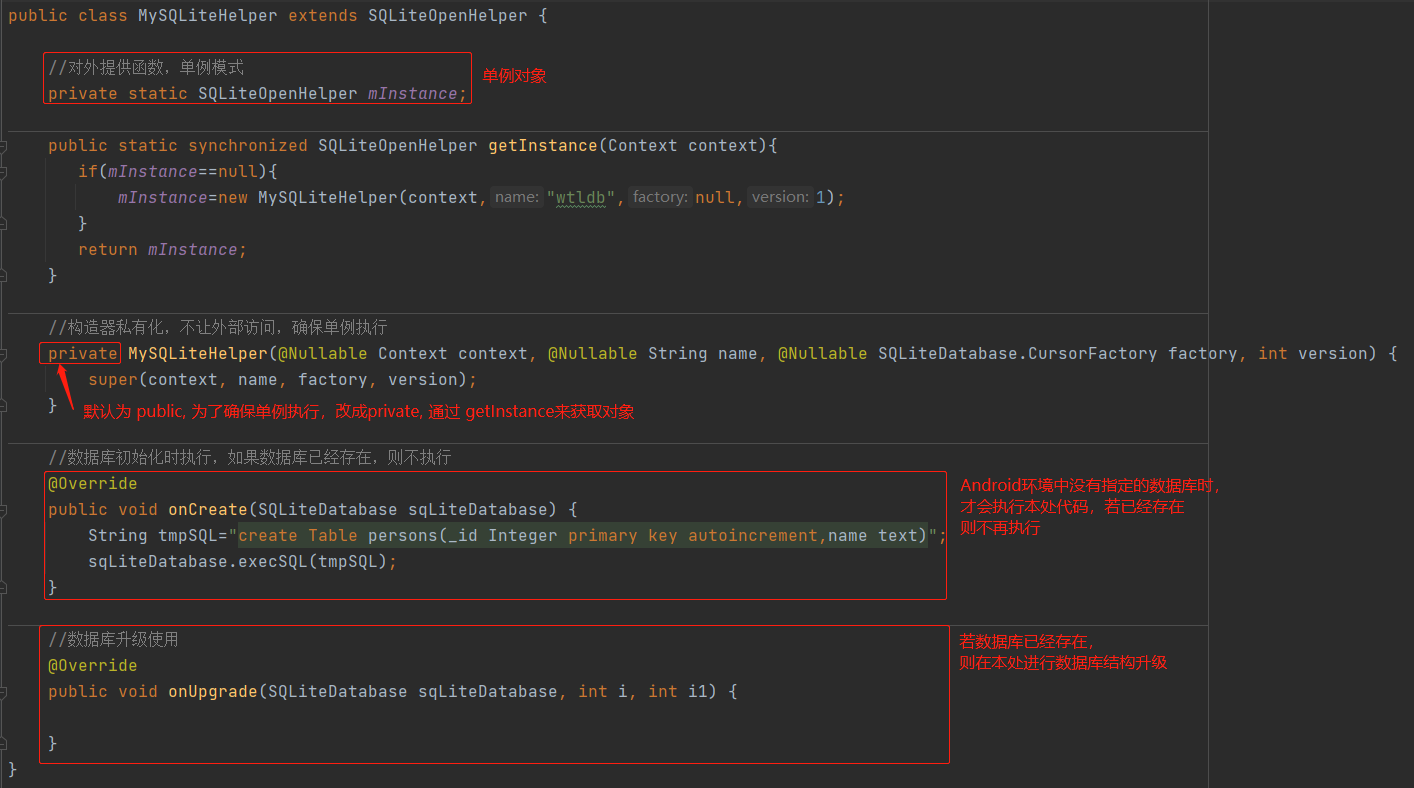The width and height of the screenshot is (1414, 788).
Task: Click MySQLiteHelper in the constructor signature
Action: click(198, 354)
